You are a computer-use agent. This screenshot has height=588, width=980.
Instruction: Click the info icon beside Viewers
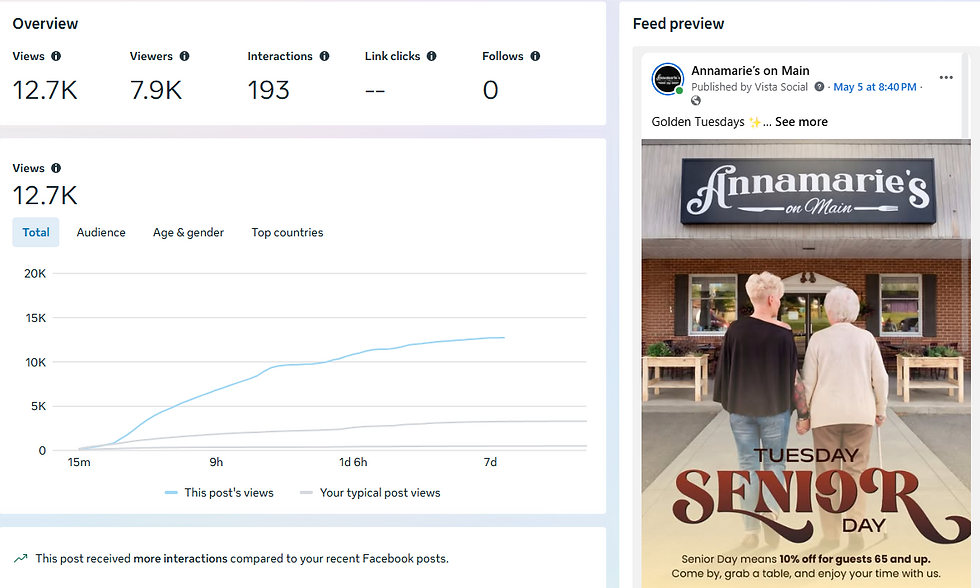point(184,56)
